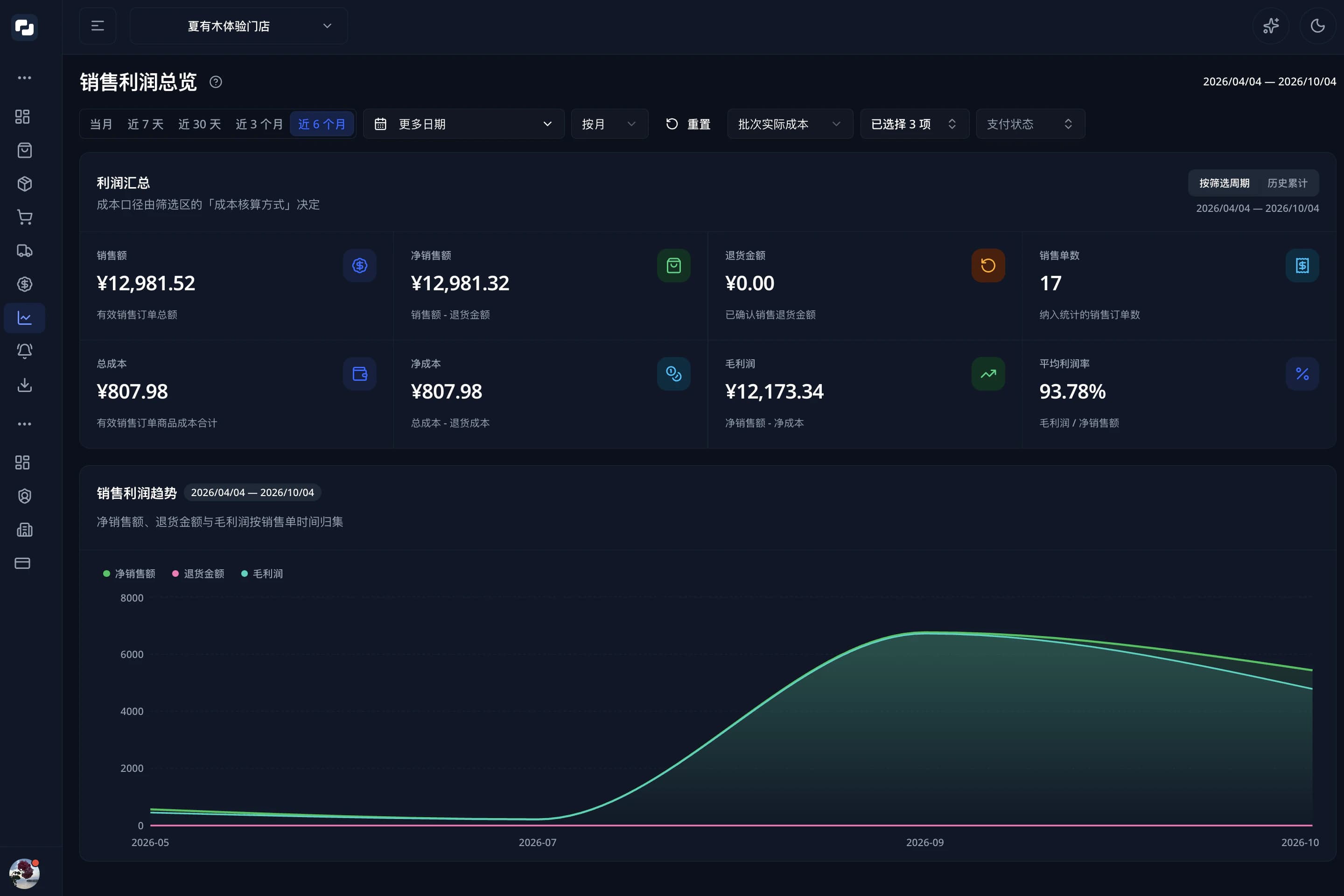Switch to dark mode moon icon
The width and height of the screenshot is (1344, 896).
(1317, 26)
